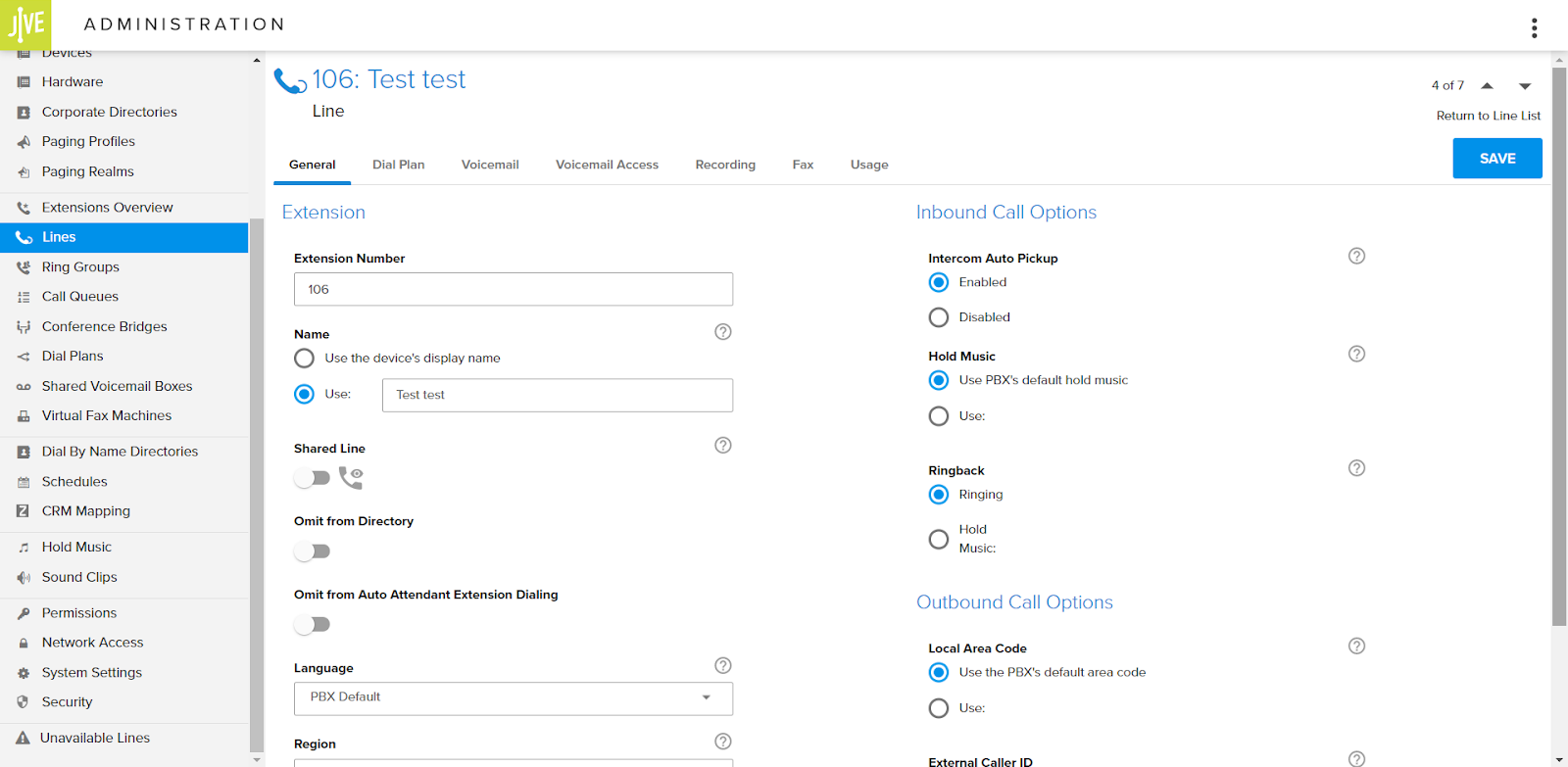Toggle Omit from Auto Attendant Extension Dialing
Screen dimensions: 1568x767
pyautogui.click(x=313, y=624)
